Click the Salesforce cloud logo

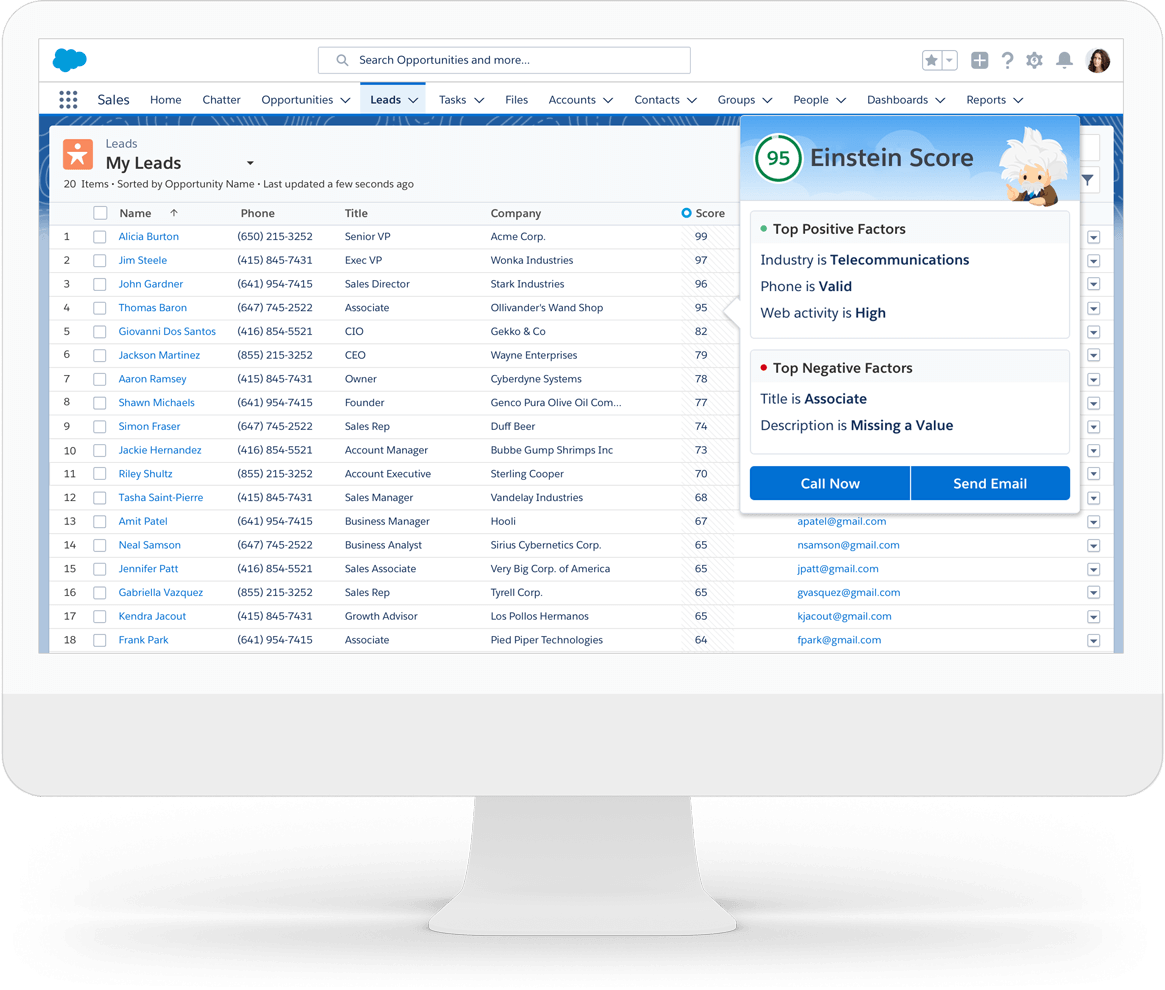click(x=70, y=60)
